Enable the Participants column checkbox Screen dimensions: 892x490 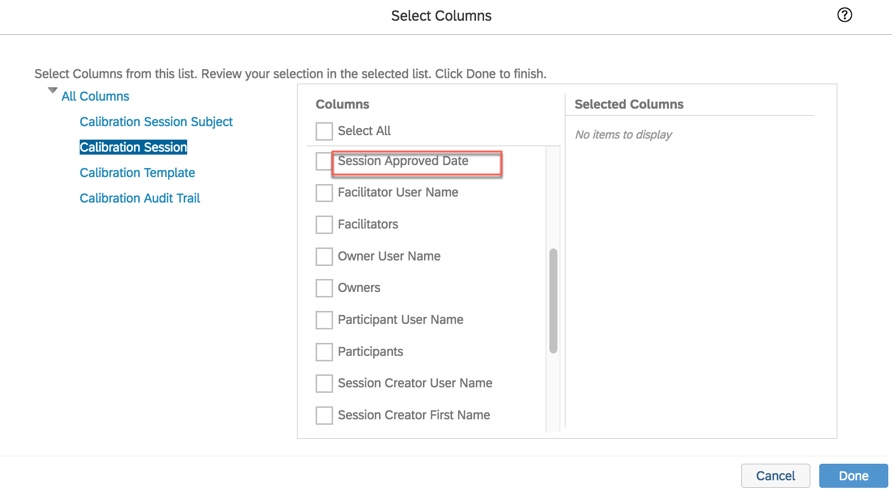[x=324, y=352]
